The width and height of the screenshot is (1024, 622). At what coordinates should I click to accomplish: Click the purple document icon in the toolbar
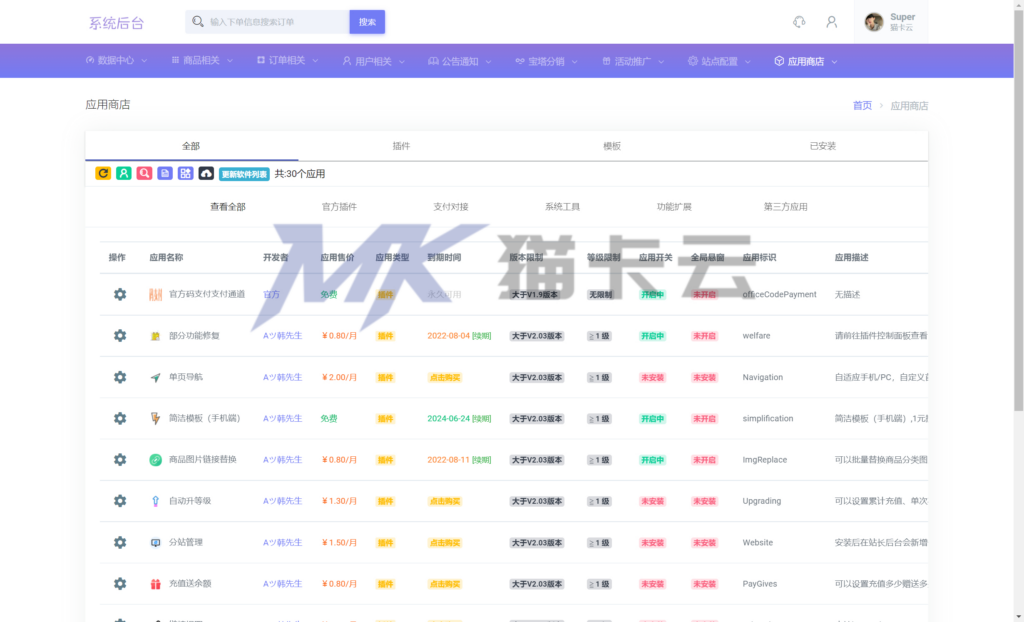point(165,173)
